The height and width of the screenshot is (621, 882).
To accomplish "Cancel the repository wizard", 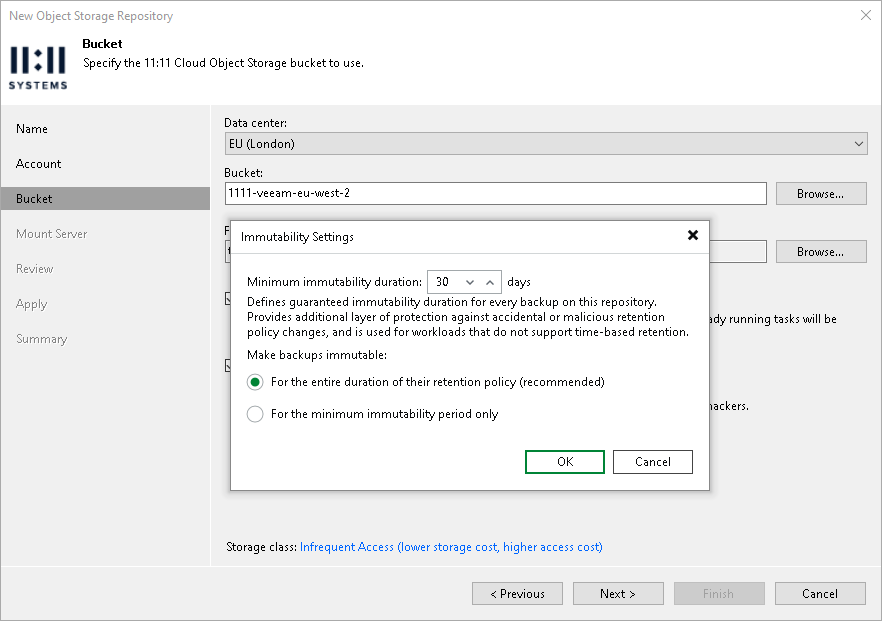I will [x=820, y=593].
